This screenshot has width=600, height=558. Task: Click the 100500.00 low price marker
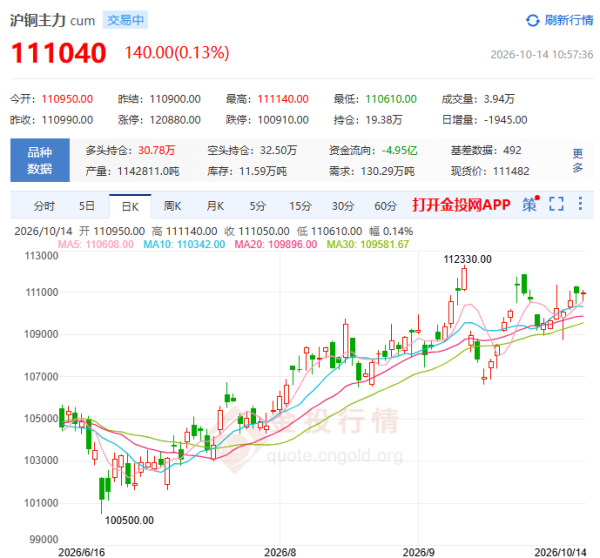[129, 520]
